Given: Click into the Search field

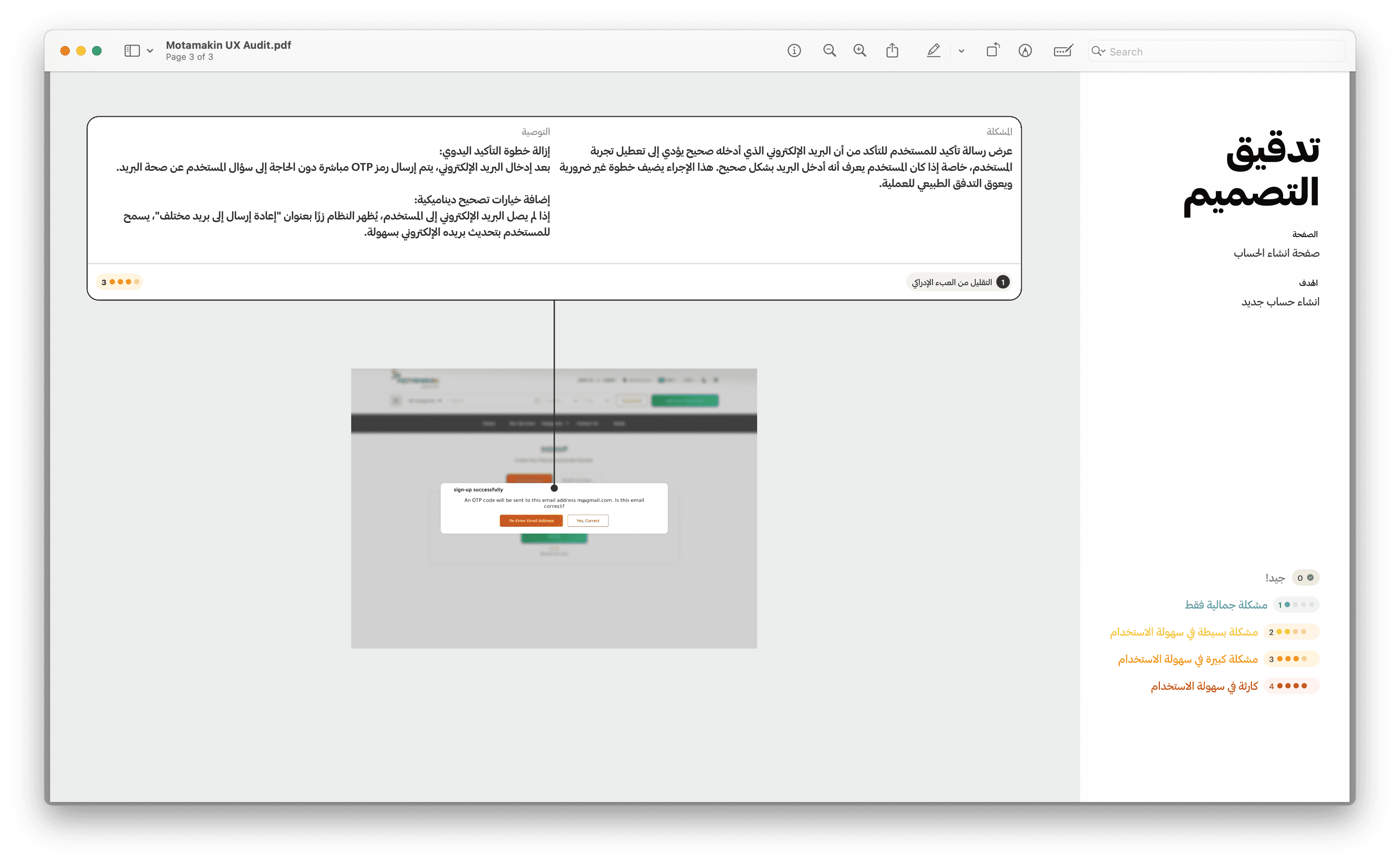Looking at the screenshot, I should pyautogui.click(x=1223, y=52).
